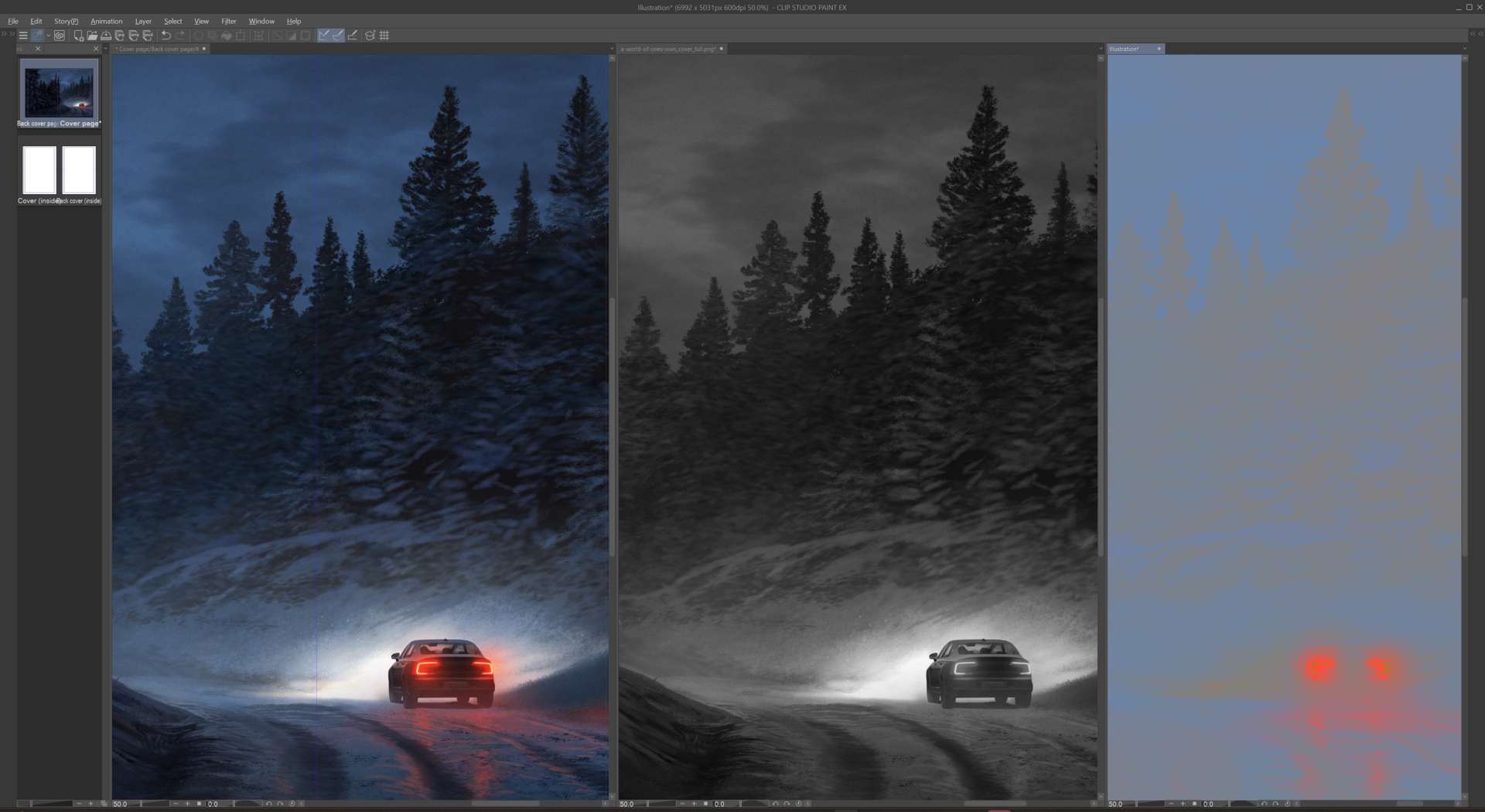1485x812 pixels.
Task: Toggle the Snap to Special Ruler button
Action: pyautogui.click(x=338, y=36)
